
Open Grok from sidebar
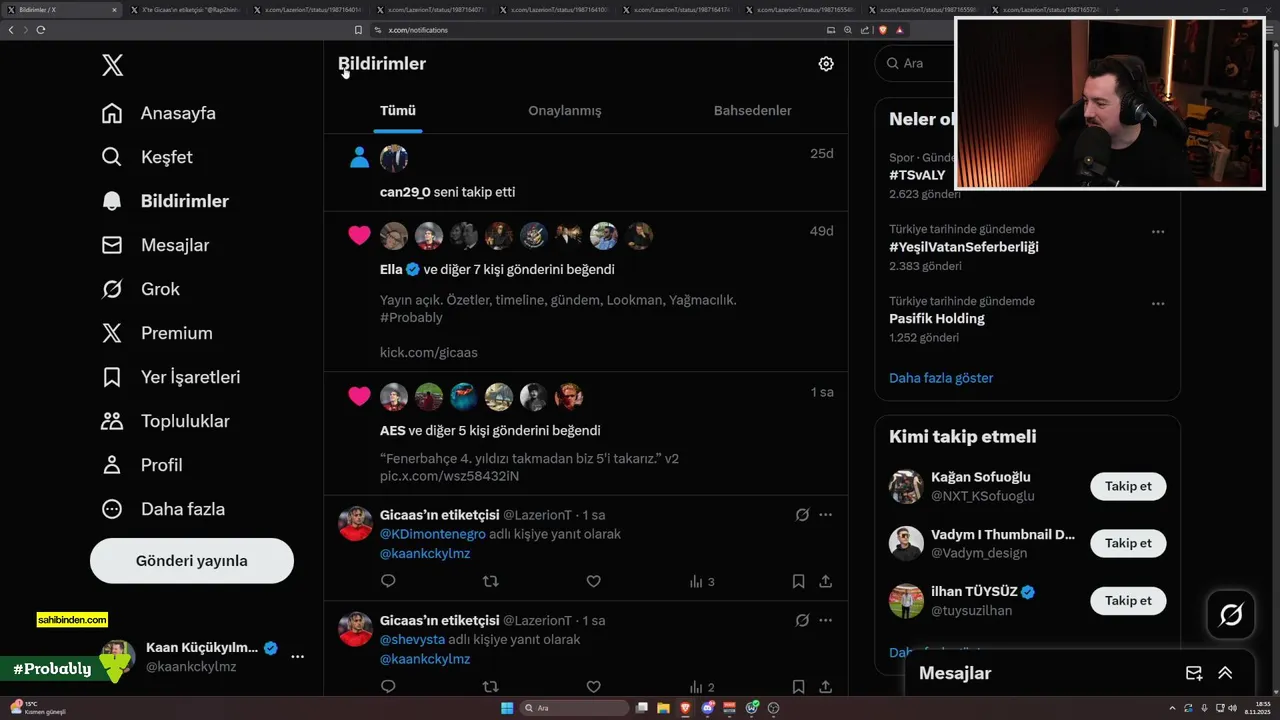click(x=141, y=289)
